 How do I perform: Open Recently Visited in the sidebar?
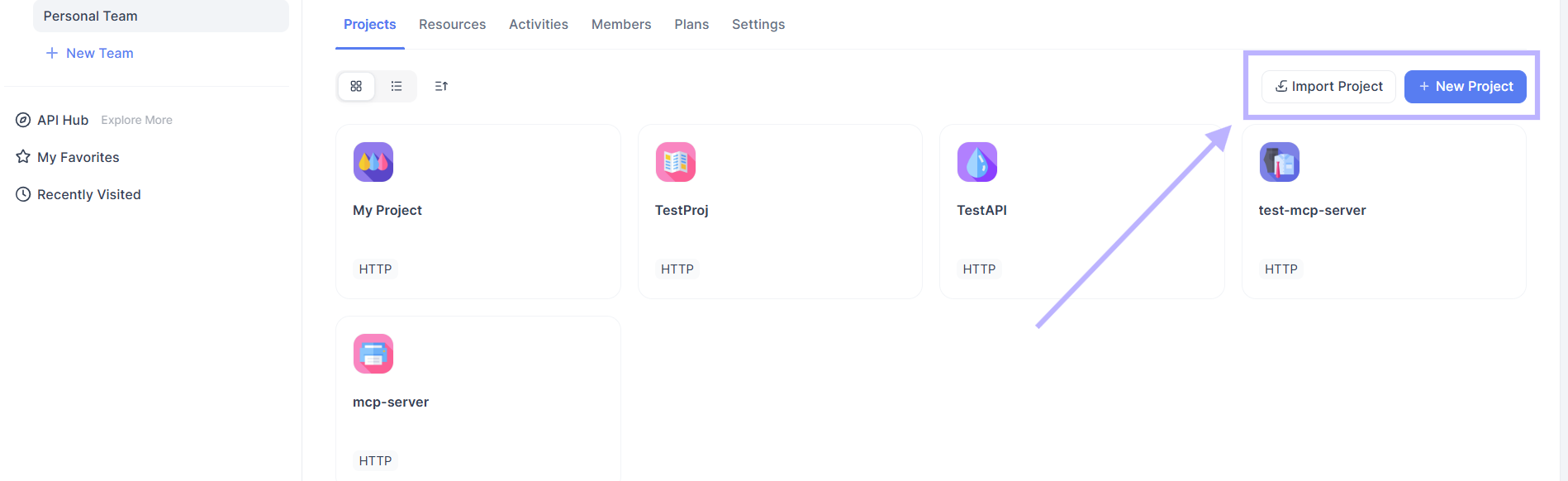pyautogui.click(x=88, y=194)
